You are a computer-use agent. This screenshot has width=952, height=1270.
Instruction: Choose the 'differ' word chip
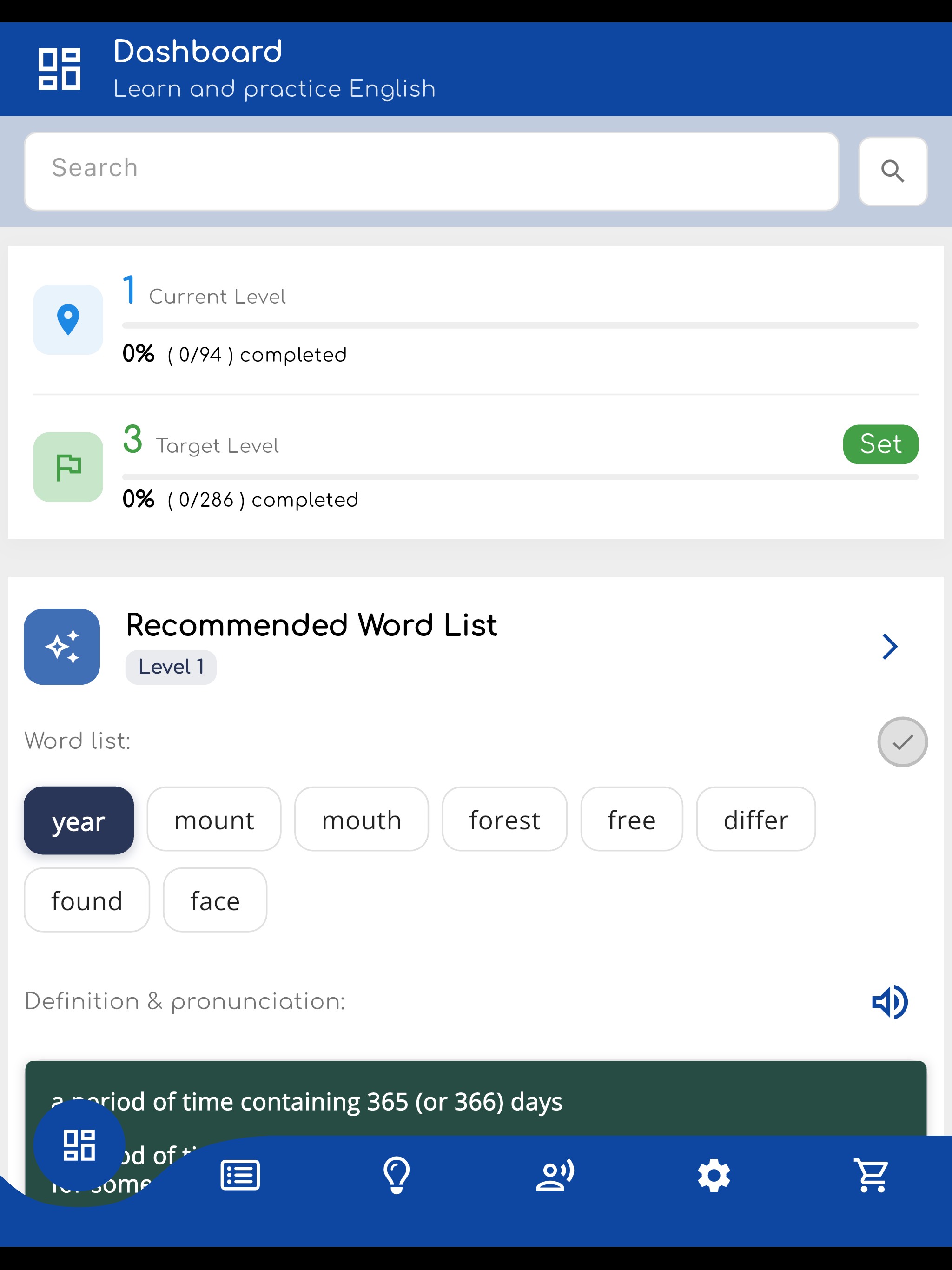click(756, 820)
